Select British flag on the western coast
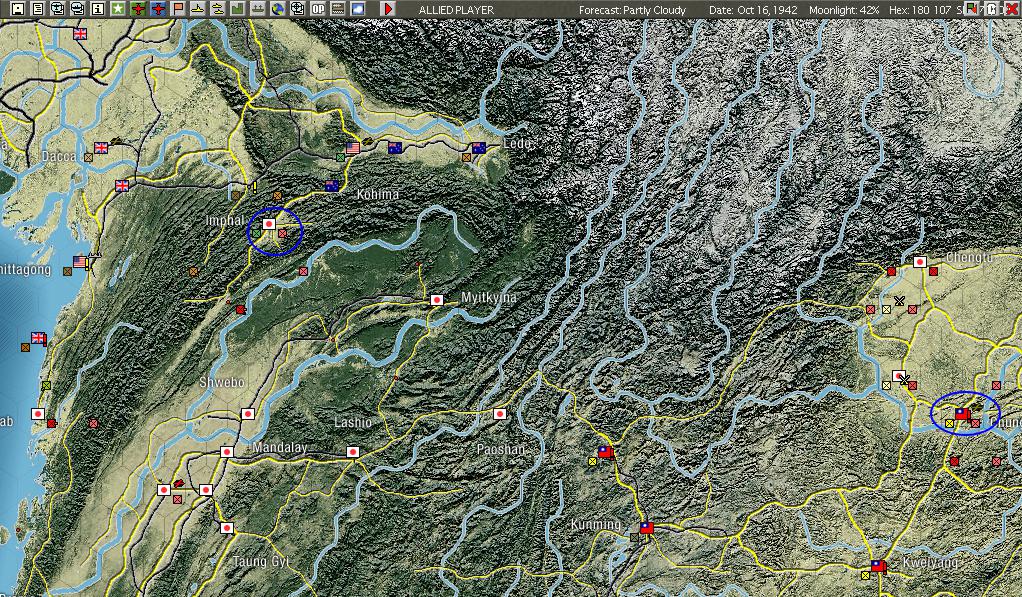The height and width of the screenshot is (597, 1022). 38,338
